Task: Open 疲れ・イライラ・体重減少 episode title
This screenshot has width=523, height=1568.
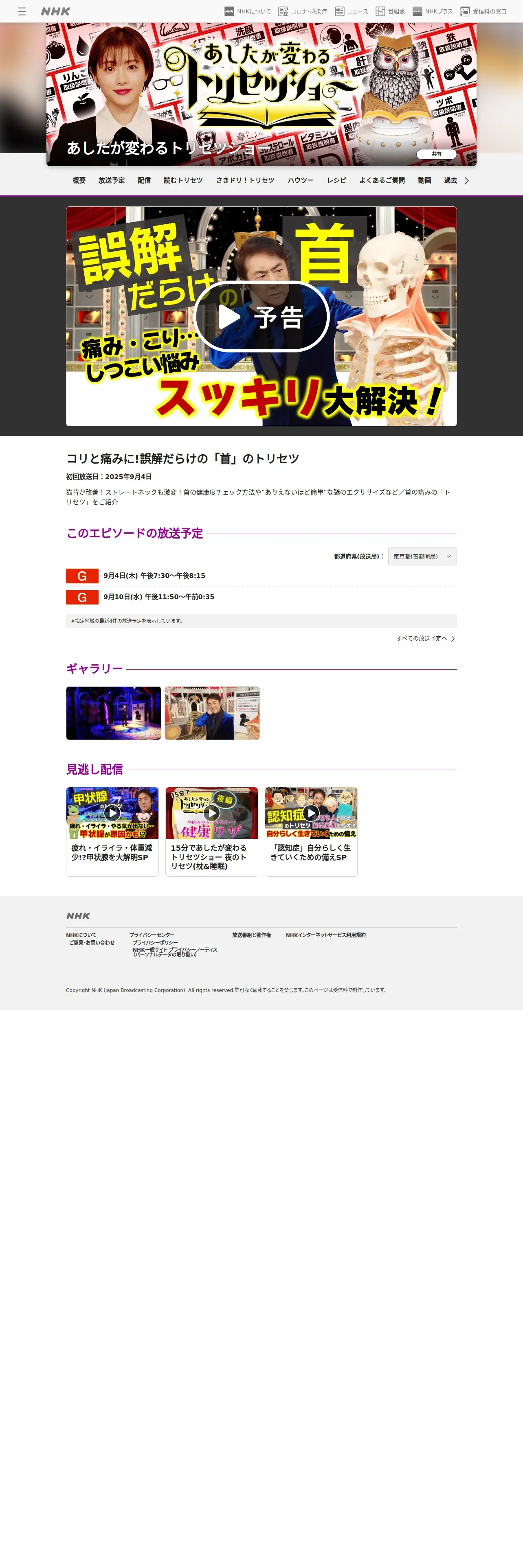Action: (112, 852)
